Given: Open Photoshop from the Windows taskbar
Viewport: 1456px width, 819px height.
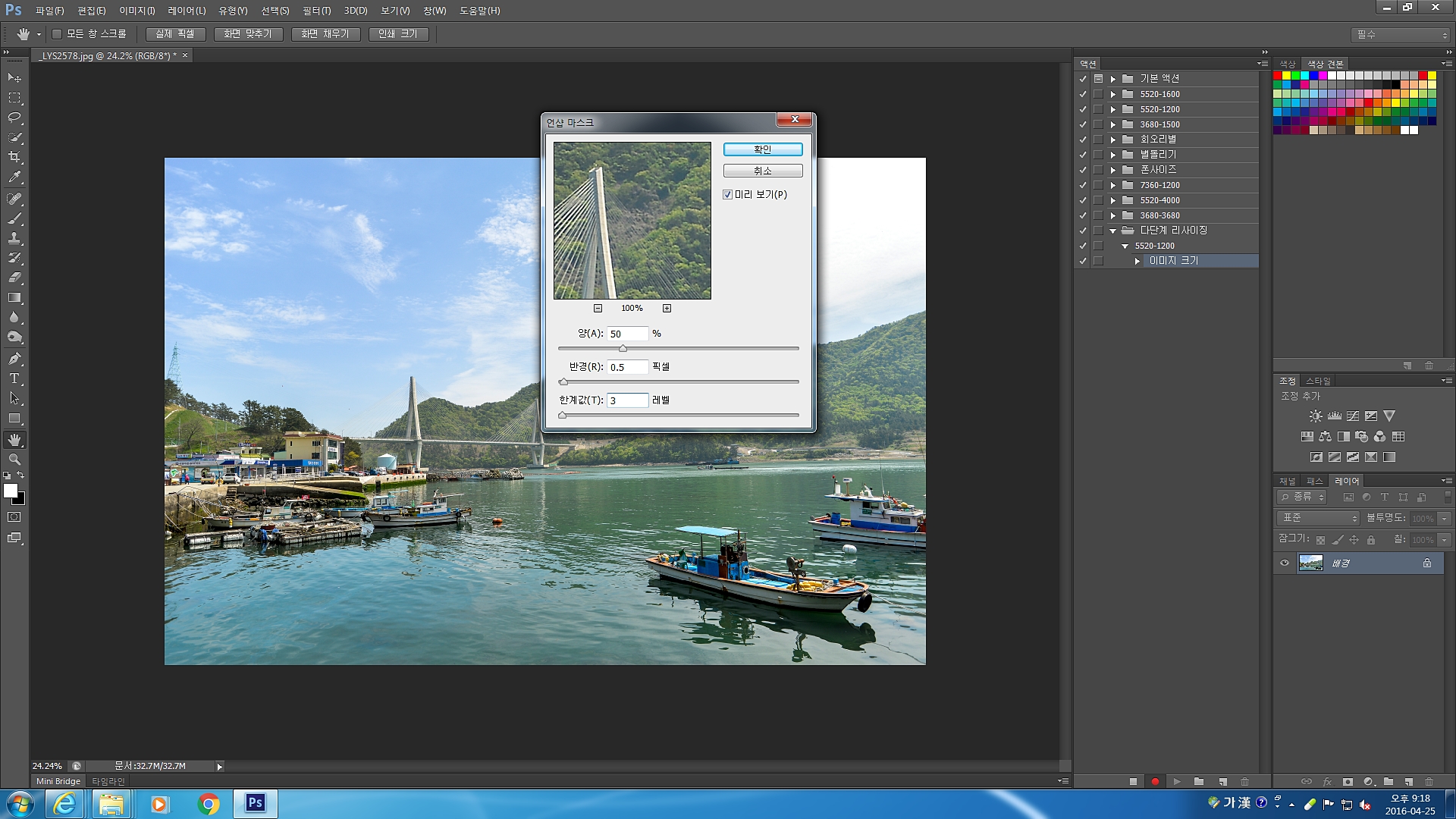Looking at the screenshot, I should pyautogui.click(x=256, y=803).
